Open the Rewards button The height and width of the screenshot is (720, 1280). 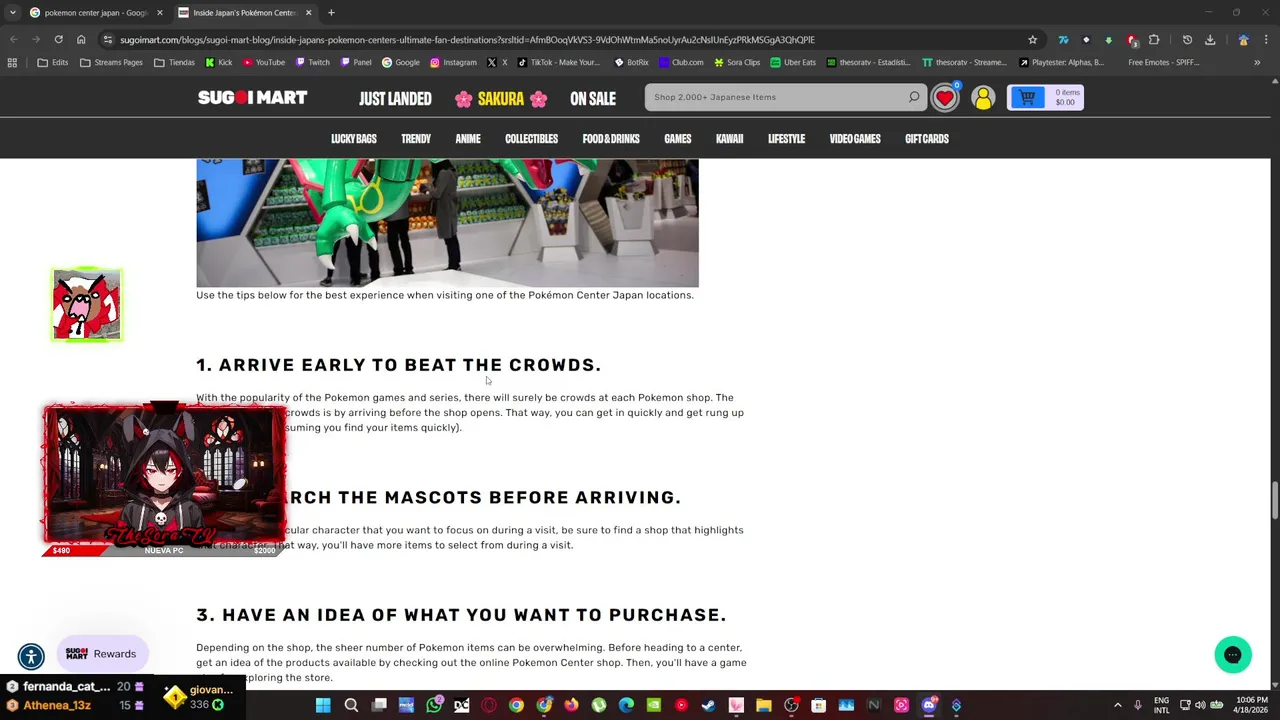102,654
